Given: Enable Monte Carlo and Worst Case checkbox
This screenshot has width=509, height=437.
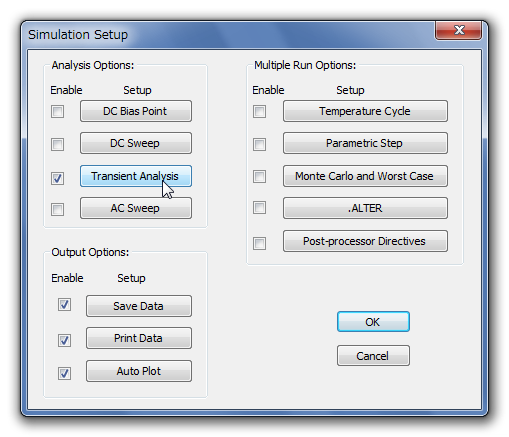Looking at the screenshot, I should pyautogui.click(x=259, y=176).
